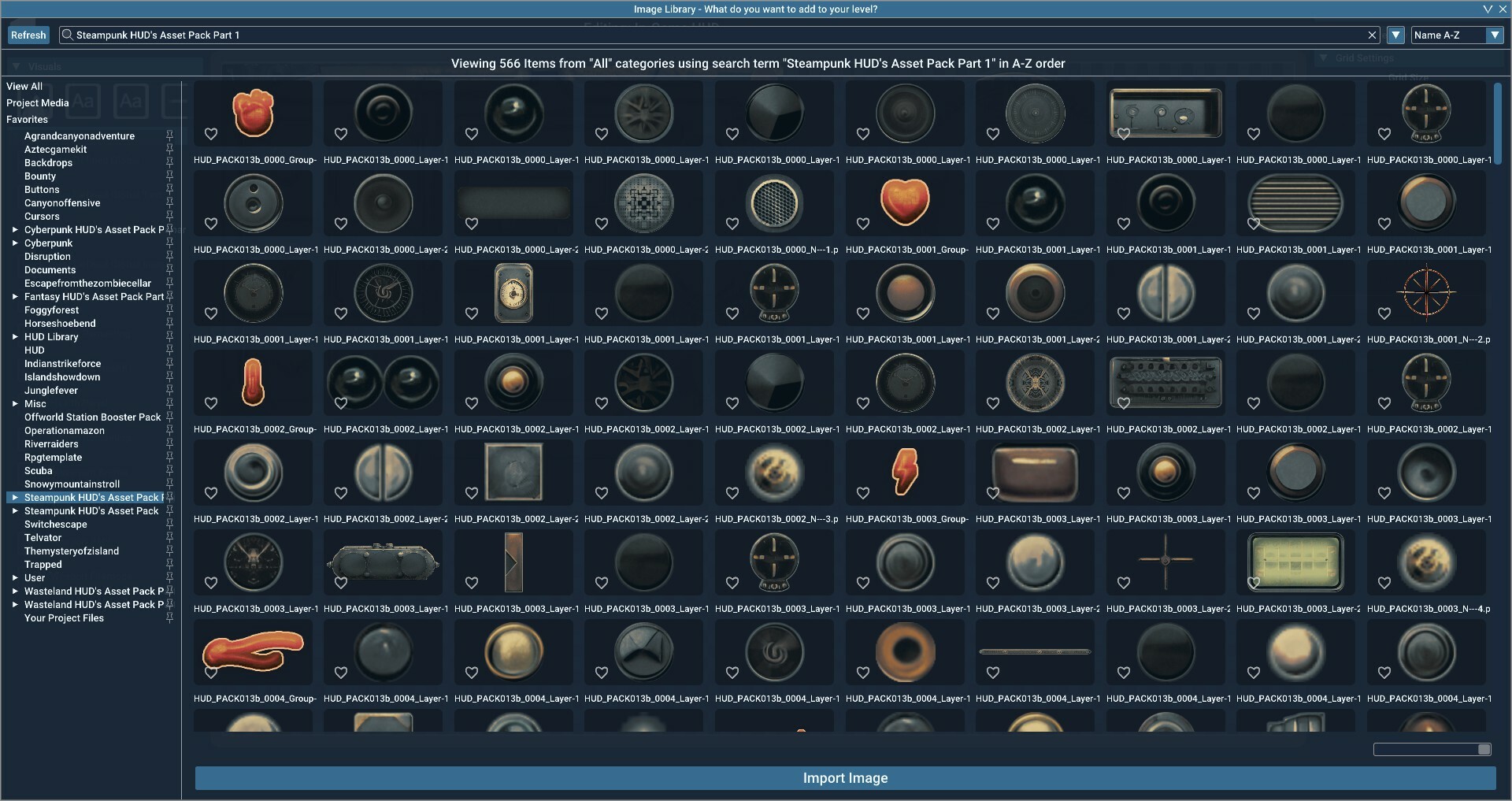Select View All at the top of the sidebar
The height and width of the screenshot is (801, 1512).
(x=24, y=86)
